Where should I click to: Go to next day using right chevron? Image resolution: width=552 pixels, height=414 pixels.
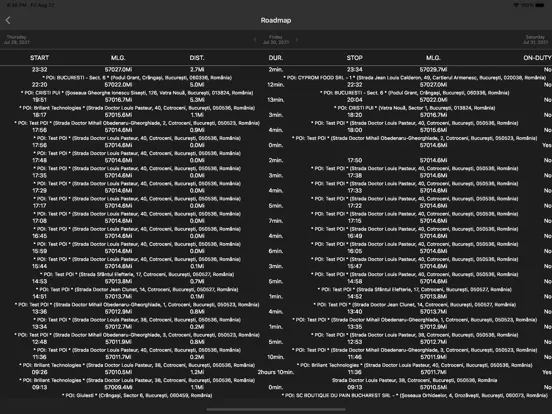click(x=297, y=39)
